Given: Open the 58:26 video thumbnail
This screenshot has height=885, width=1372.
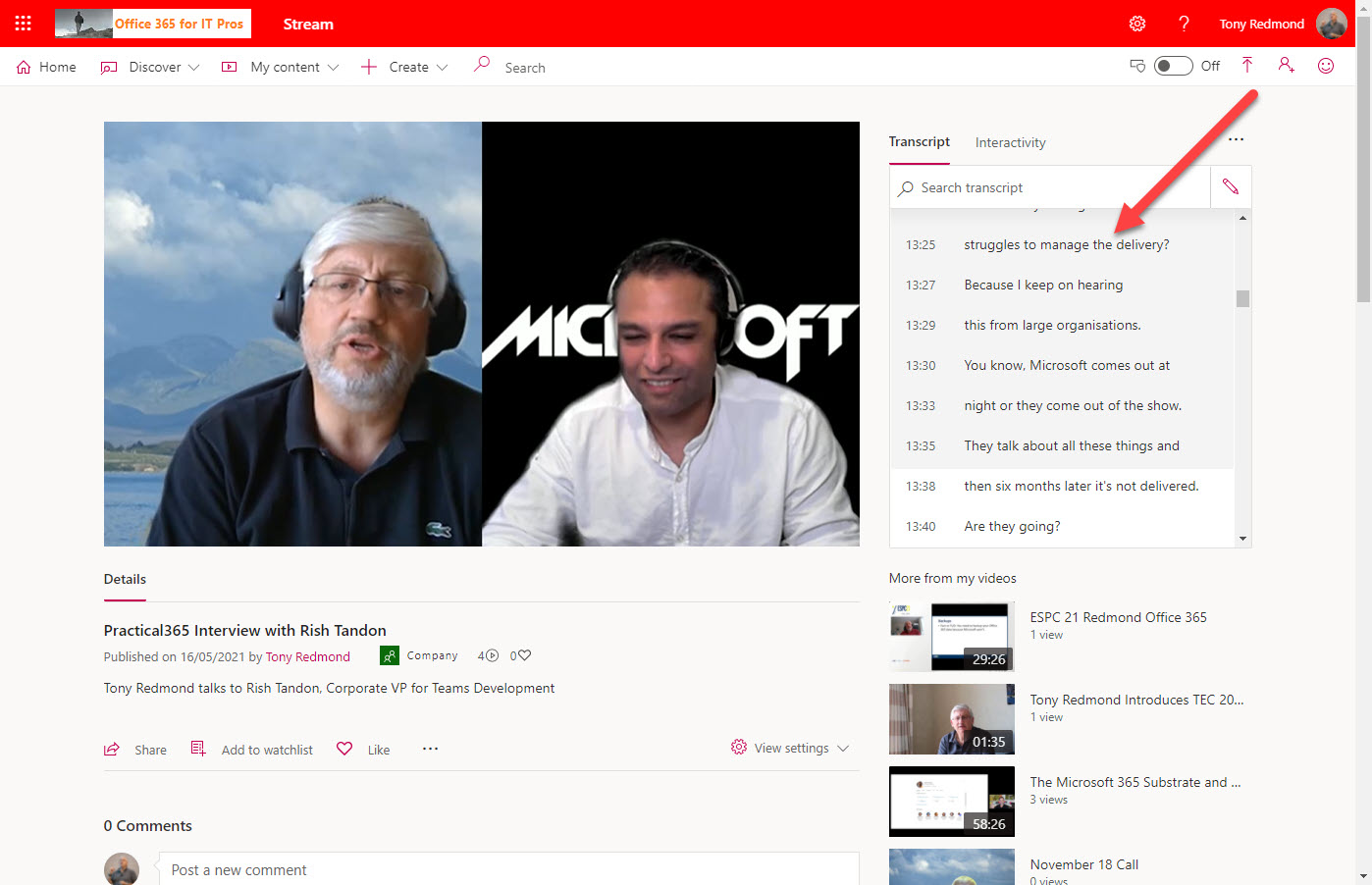Looking at the screenshot, I should [x=952, y=802].
